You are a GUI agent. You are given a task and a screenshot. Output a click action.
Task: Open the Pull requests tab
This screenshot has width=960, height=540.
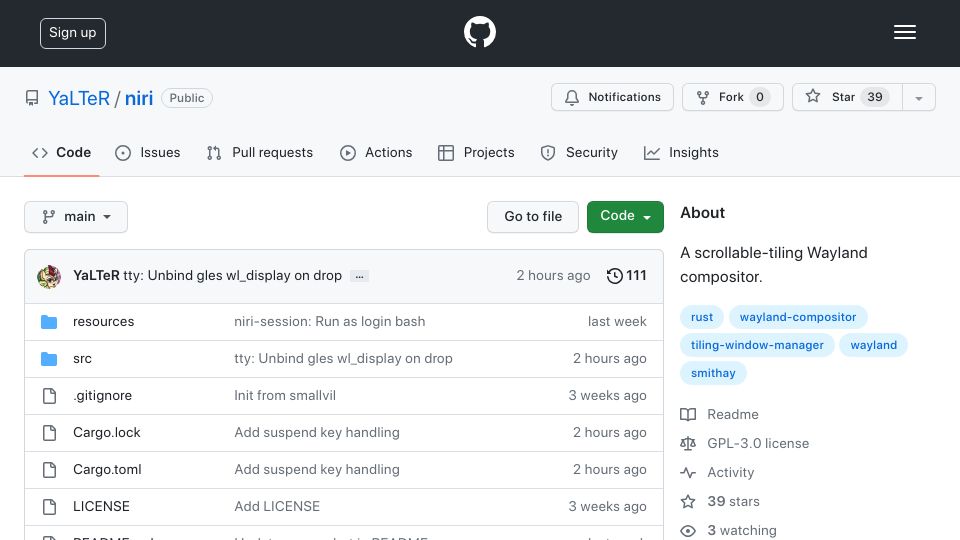tap(260, 152)
